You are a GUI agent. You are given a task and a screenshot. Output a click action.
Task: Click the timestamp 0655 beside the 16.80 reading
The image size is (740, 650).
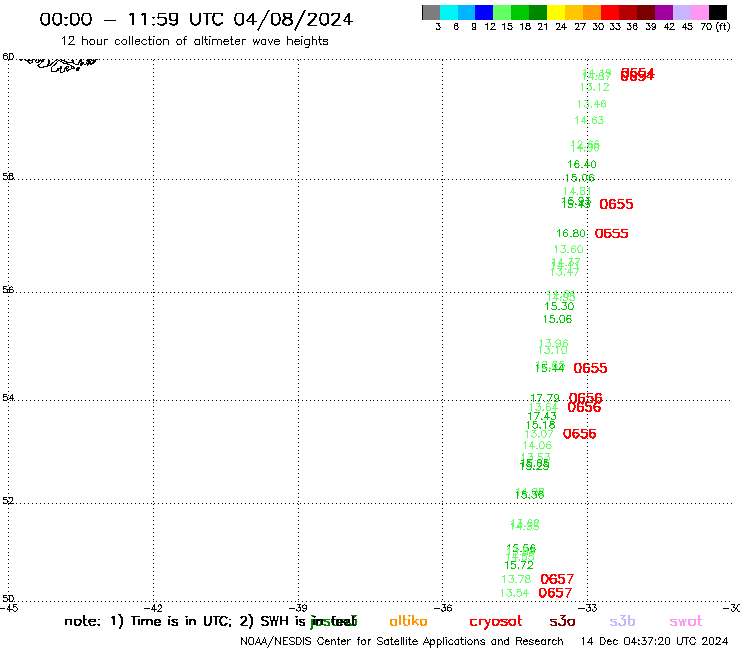[x=612, y=234]
